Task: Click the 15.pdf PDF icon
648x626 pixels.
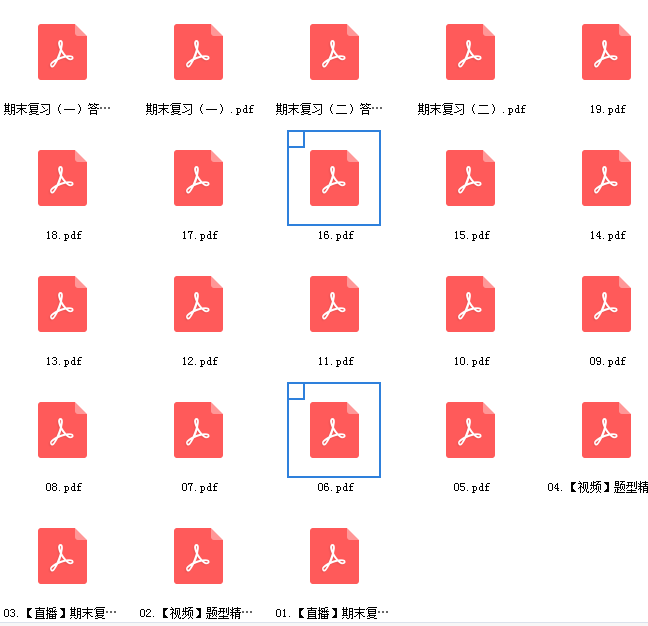Action: click(470, 178)
